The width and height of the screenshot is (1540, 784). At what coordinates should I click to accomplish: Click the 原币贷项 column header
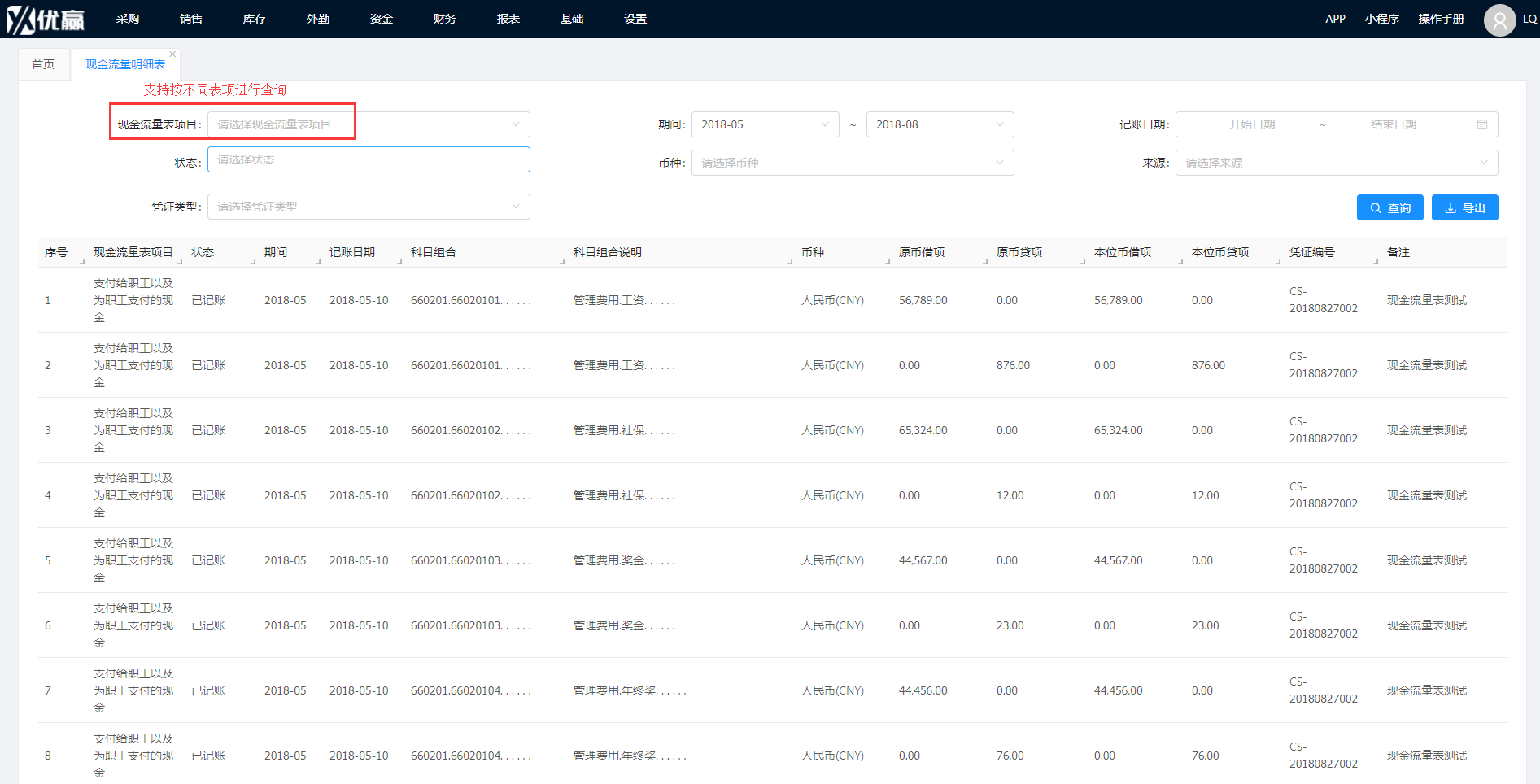(x=1019, y=252)
